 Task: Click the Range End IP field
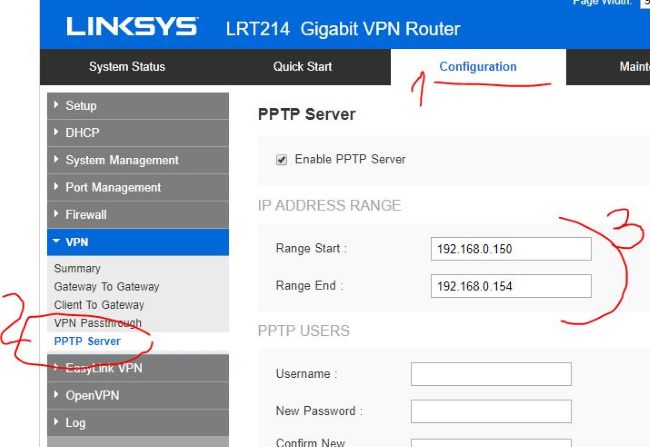(510, 286)
